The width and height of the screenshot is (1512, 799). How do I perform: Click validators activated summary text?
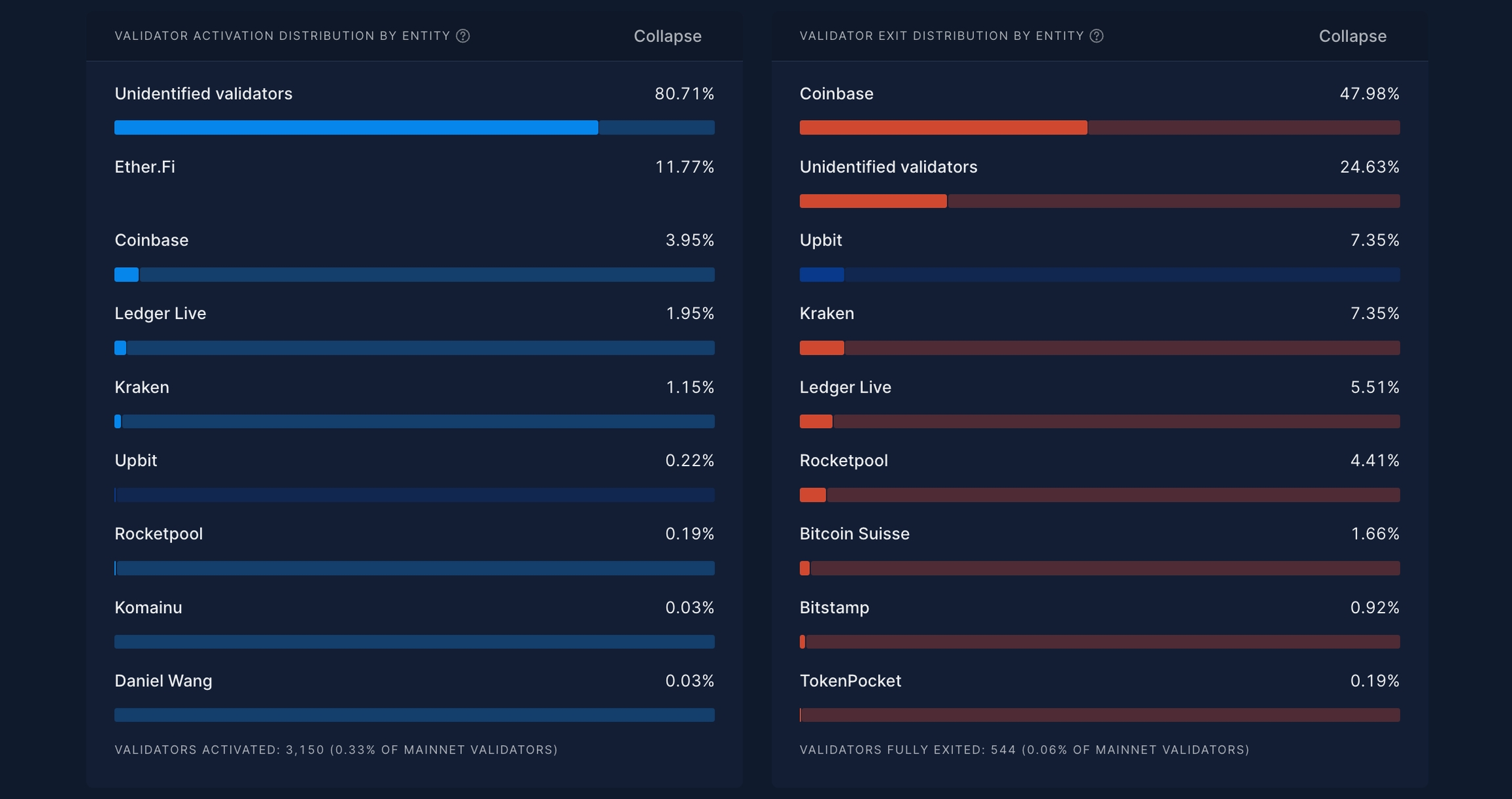(336, 750)
